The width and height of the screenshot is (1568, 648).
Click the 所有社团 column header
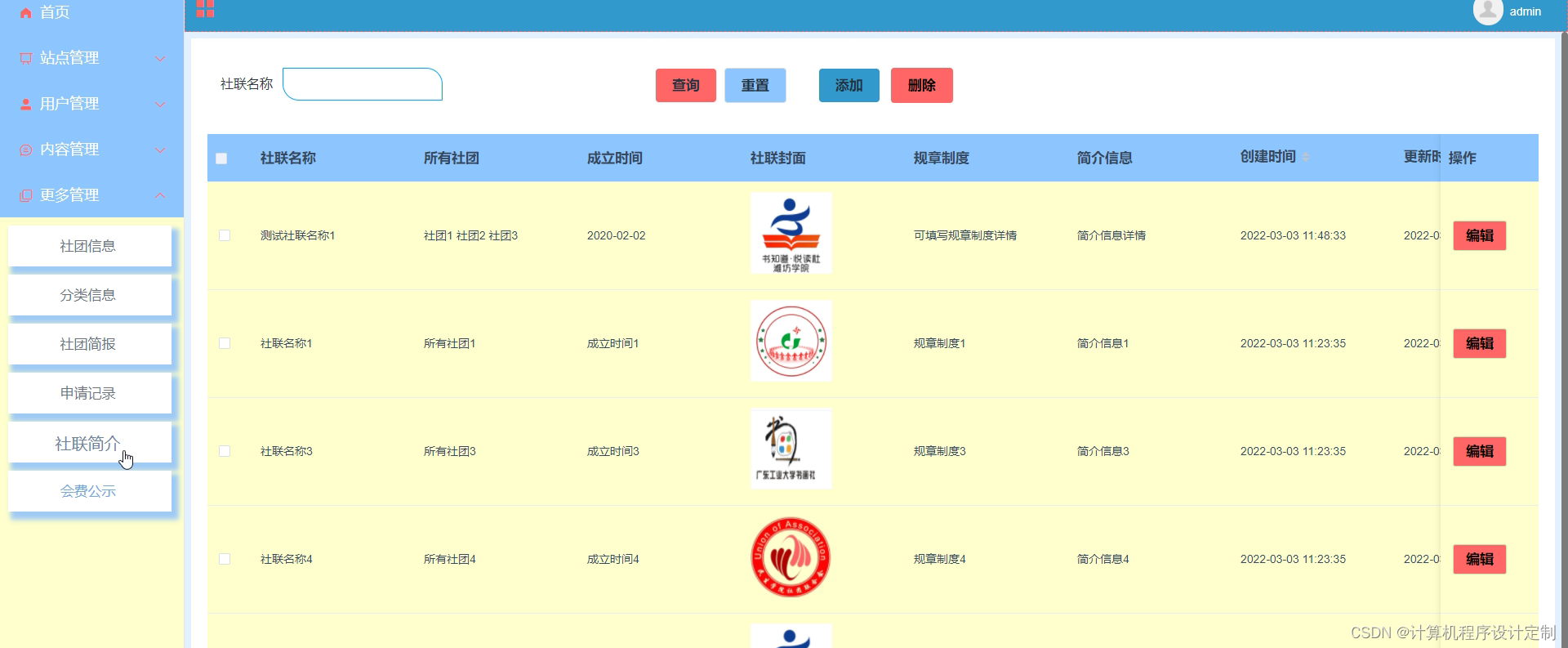click(x=452, y=158)
